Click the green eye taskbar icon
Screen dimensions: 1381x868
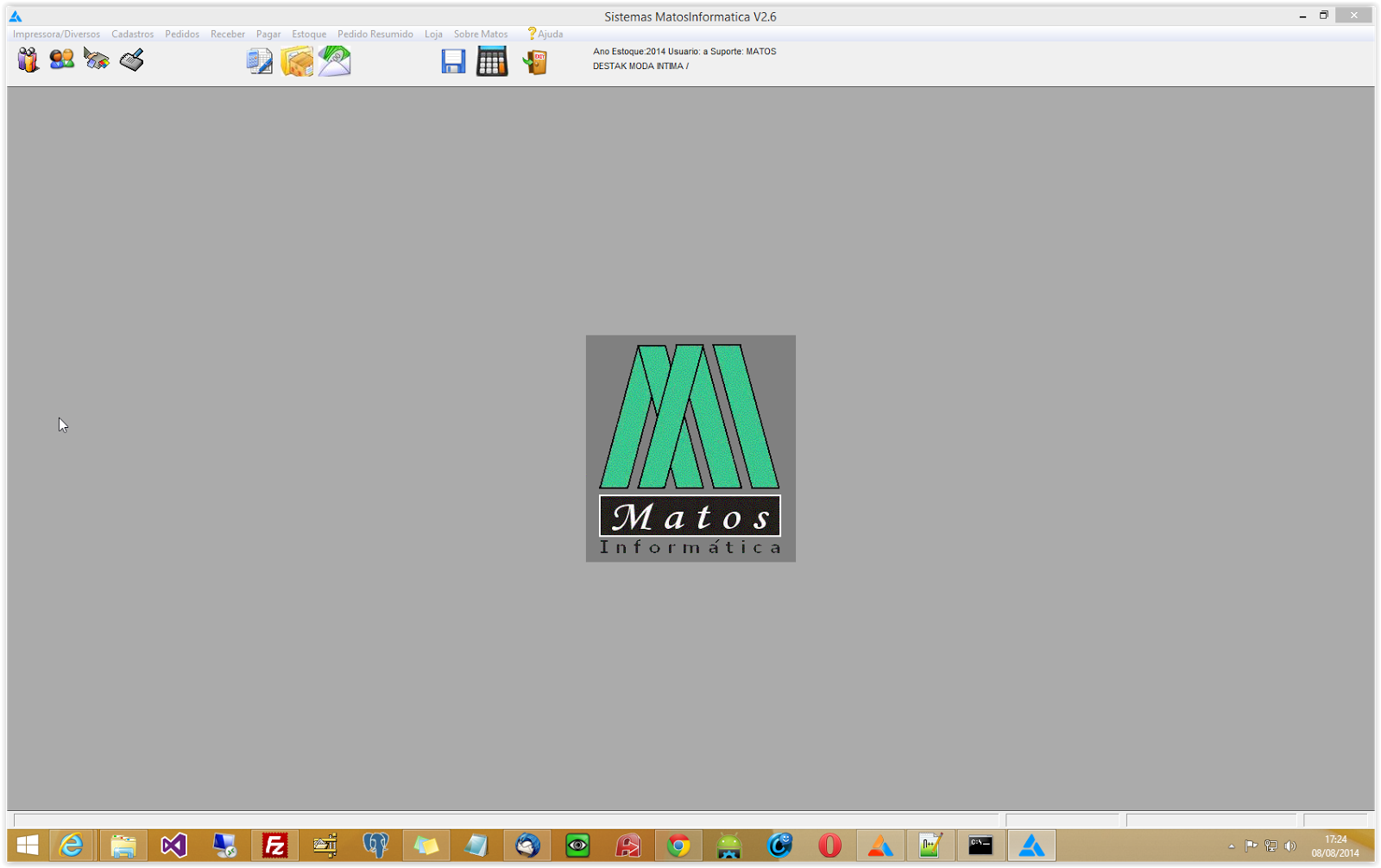pyautogui.click(x=577, y=846)
